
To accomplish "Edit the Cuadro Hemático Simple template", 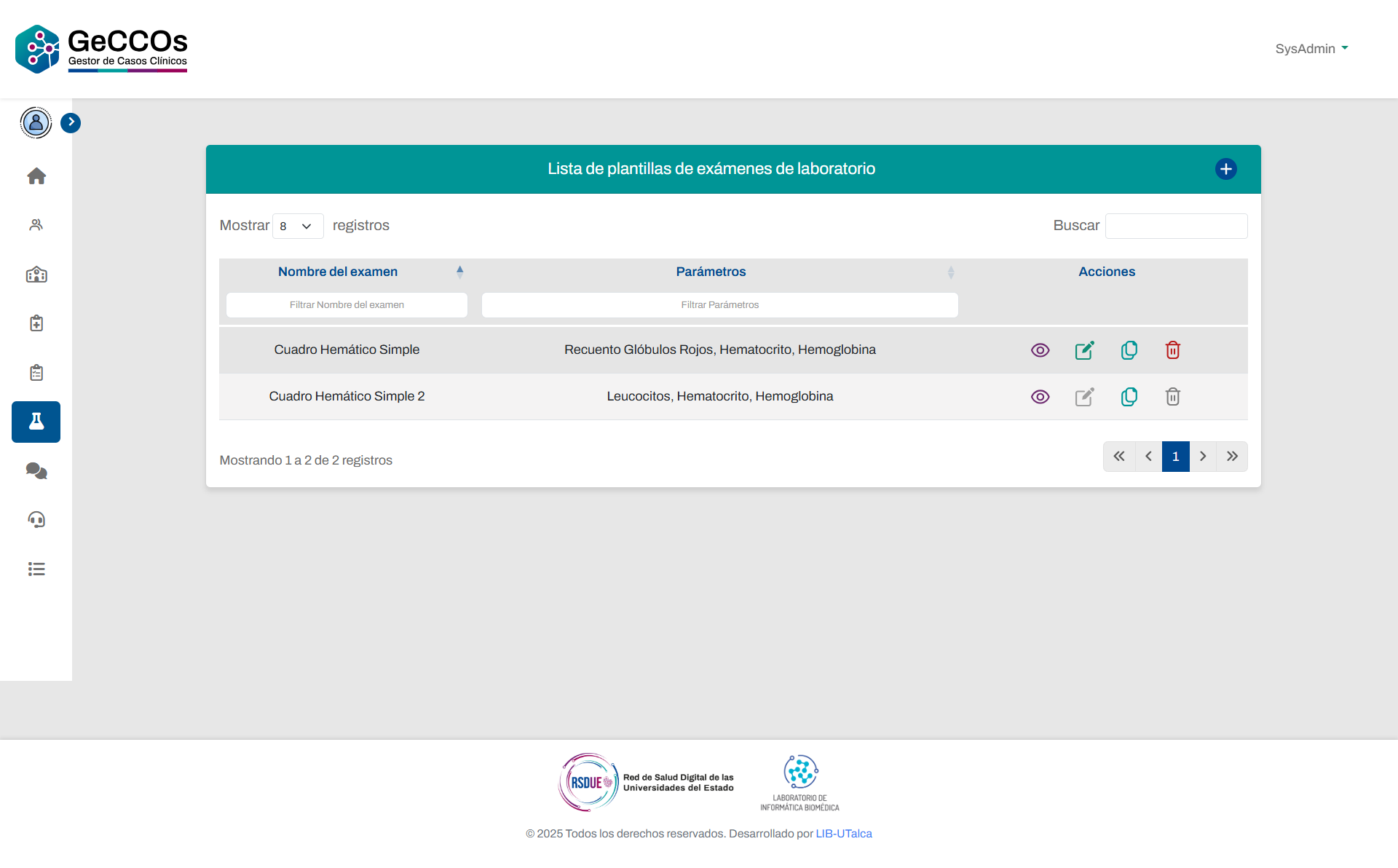I will [1085, 350].
